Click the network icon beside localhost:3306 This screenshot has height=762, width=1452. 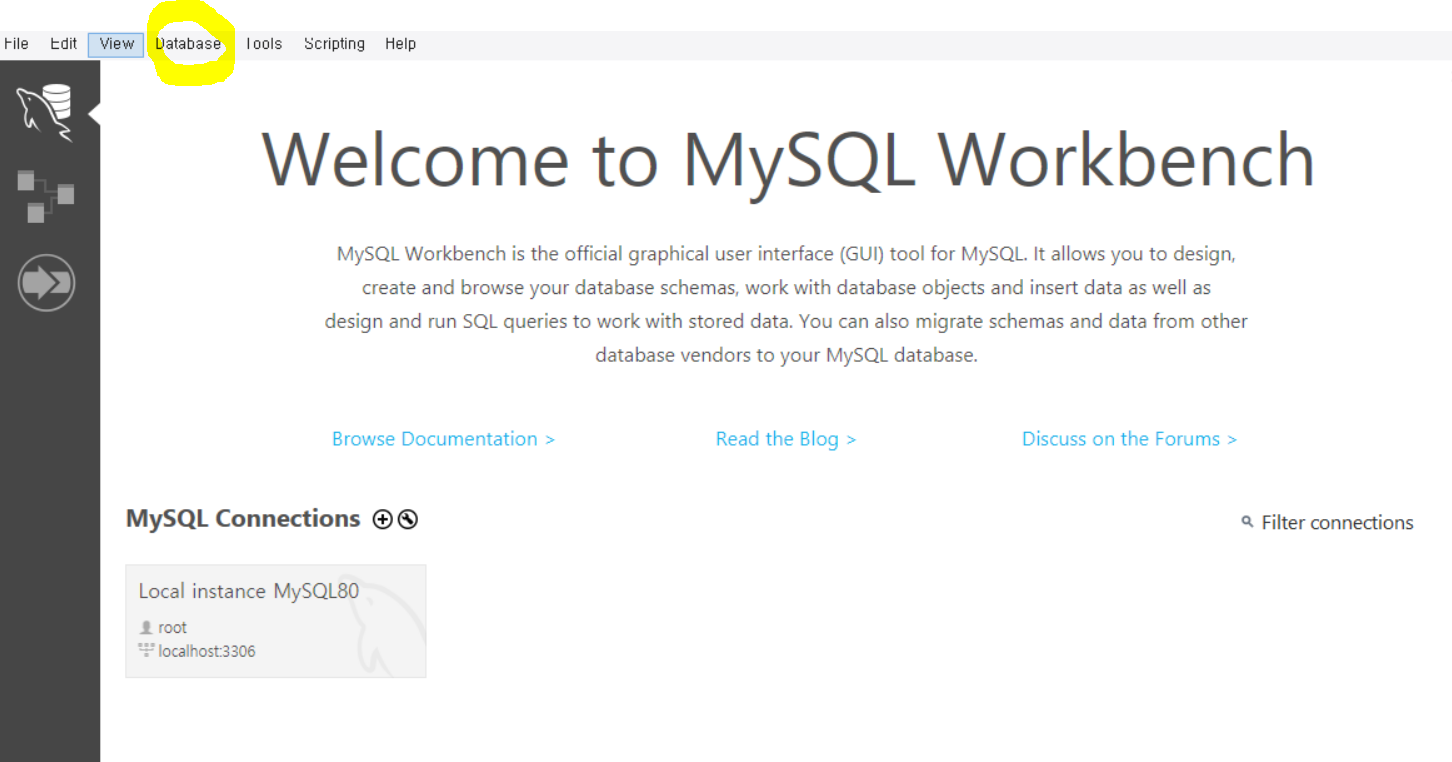pos(146,651)
